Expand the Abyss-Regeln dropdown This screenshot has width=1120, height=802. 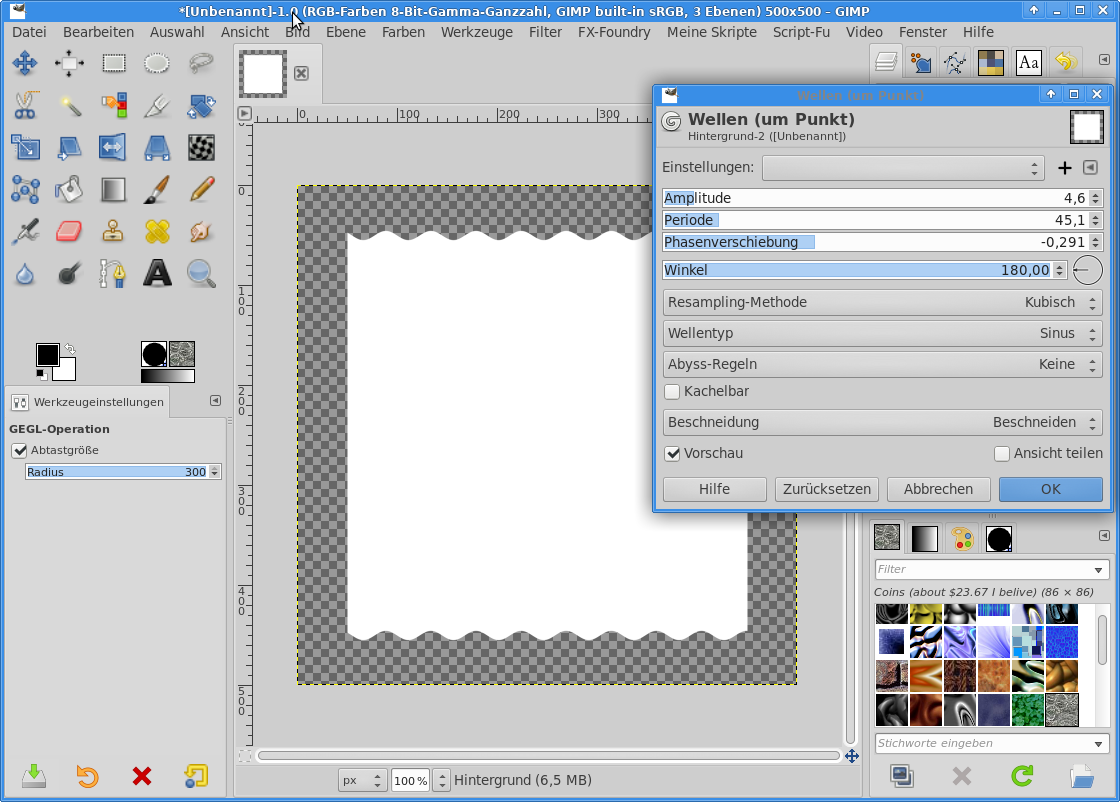[882, 364]
